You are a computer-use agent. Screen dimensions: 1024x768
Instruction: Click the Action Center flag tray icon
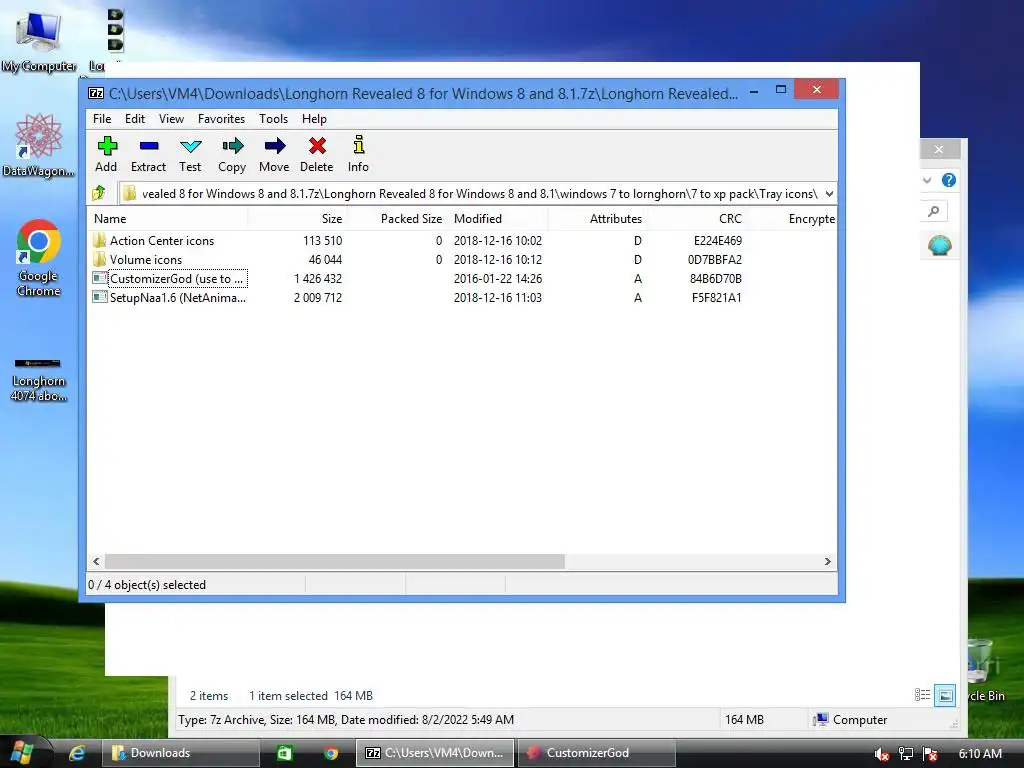click(931, 754)
